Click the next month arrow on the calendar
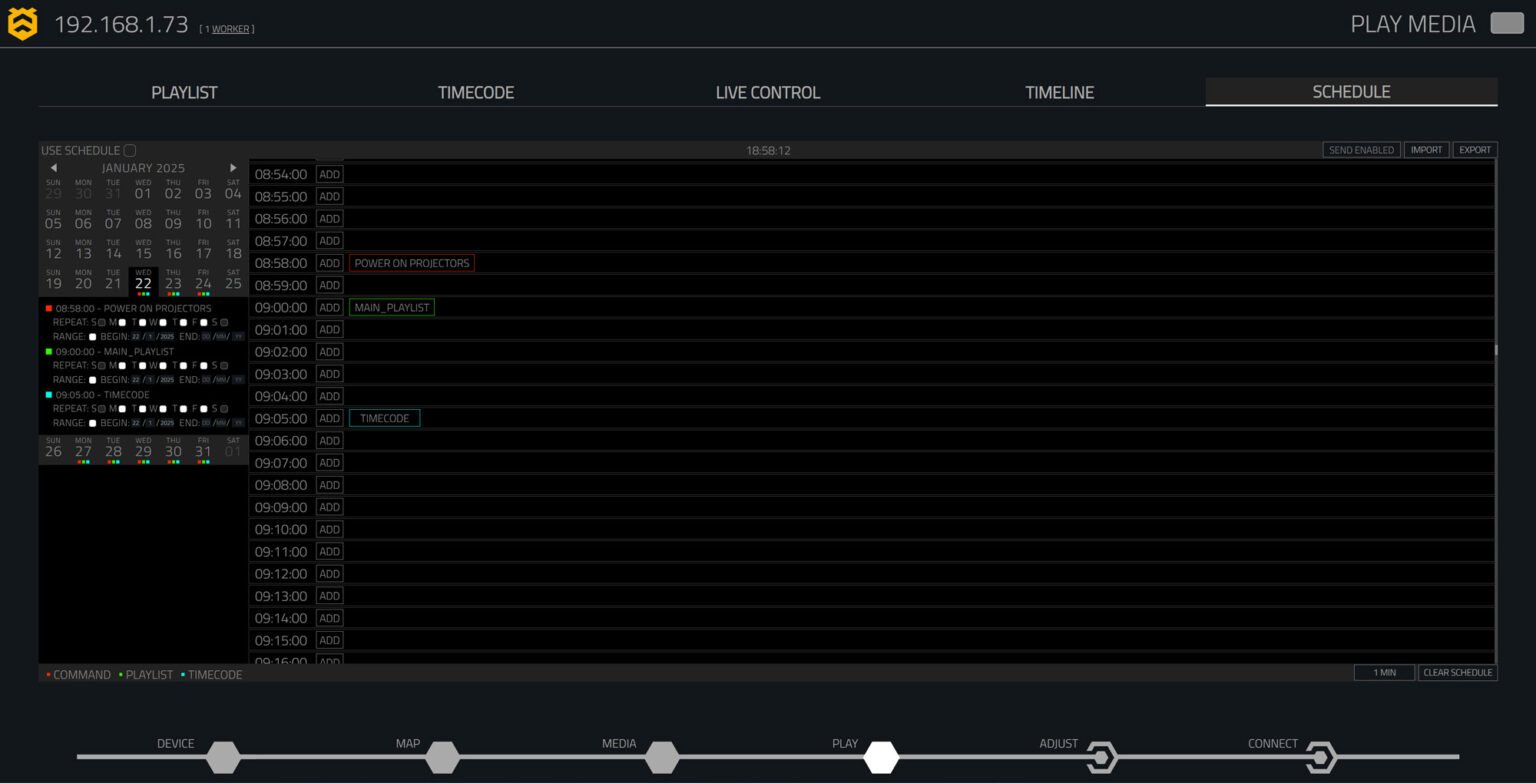The height and width of the screenshot is (783, 1536). pyautogui.click(x=233, y=166)
